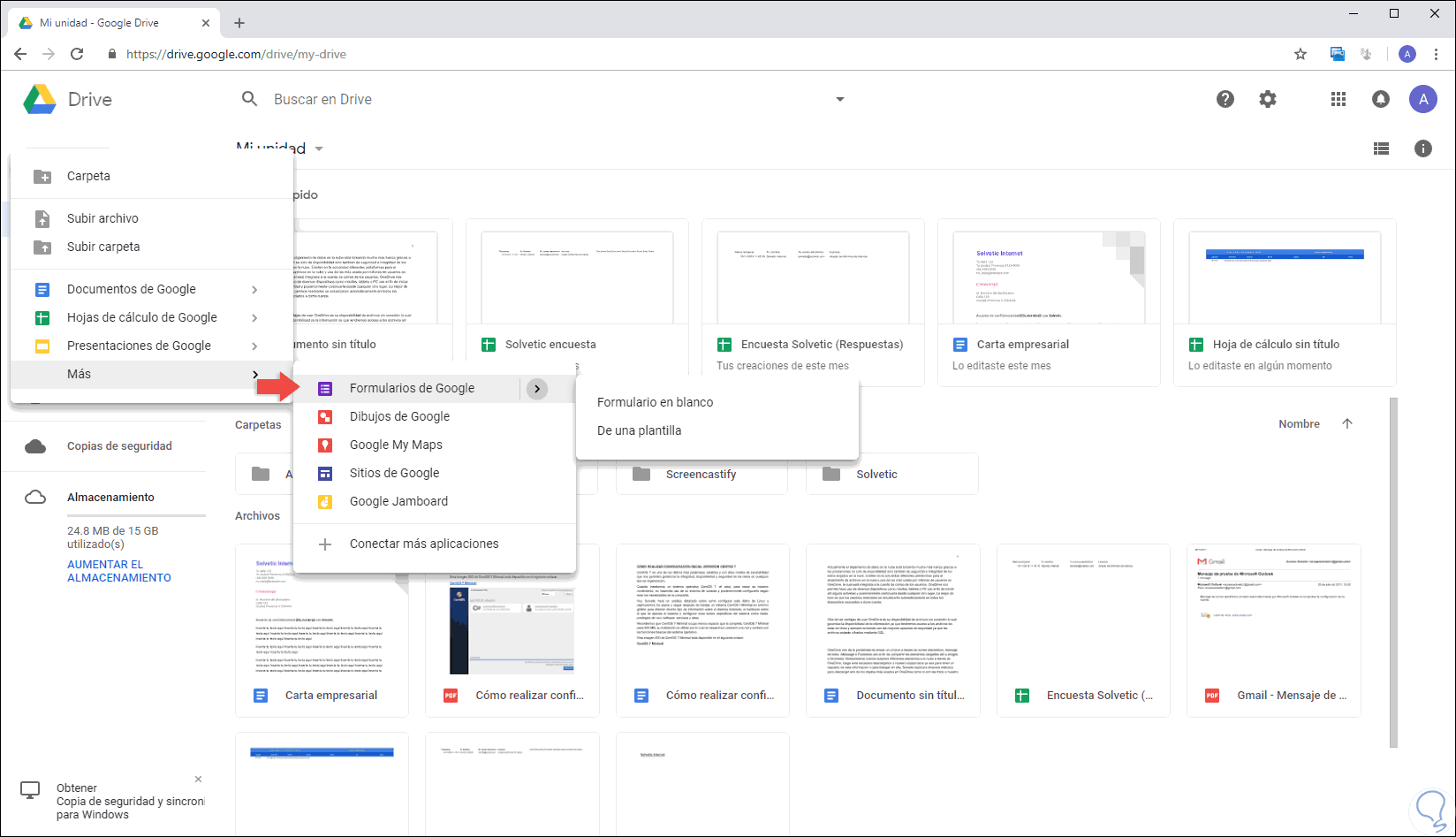Click AUMENTAR EL ALMACENAMIENTO link
The height and width of the screenshot is (837, 1456).
tap(119, 571)
